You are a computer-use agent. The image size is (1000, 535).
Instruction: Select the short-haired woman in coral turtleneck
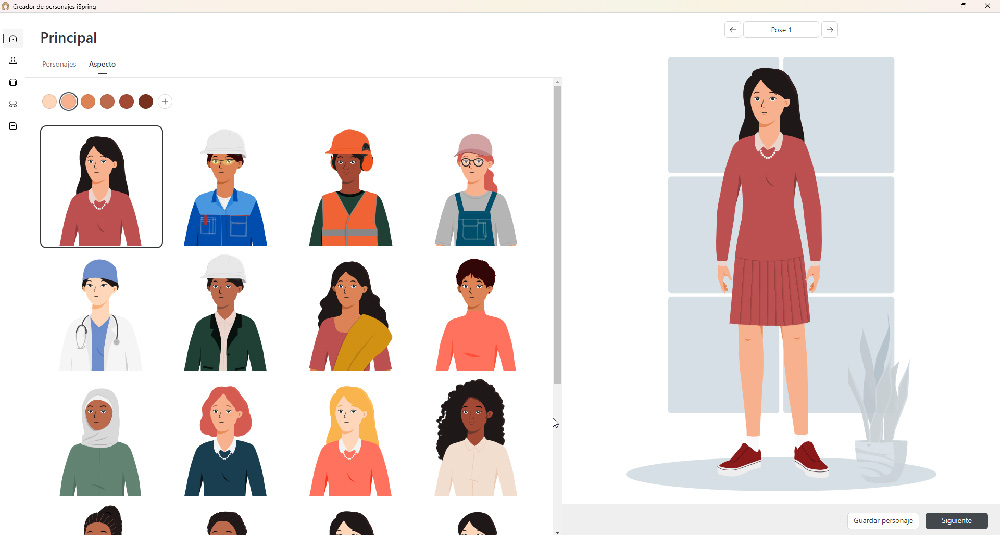[476, 315]
